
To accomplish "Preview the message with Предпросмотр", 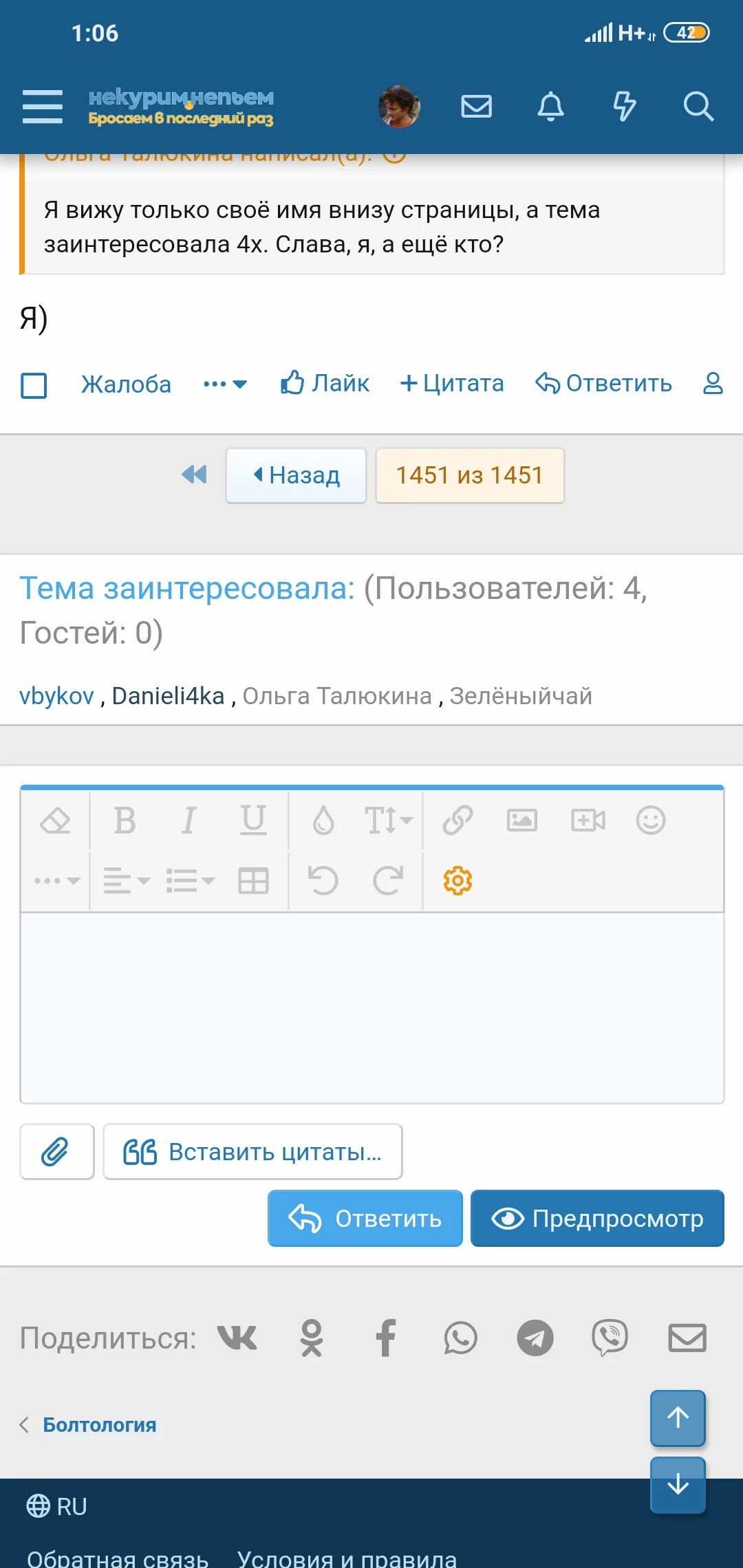I will click(x=597, y=1219).
